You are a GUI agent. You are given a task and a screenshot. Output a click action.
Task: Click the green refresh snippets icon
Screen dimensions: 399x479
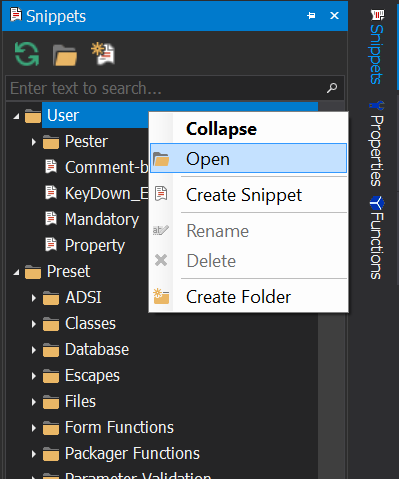[x=27, y=54]
